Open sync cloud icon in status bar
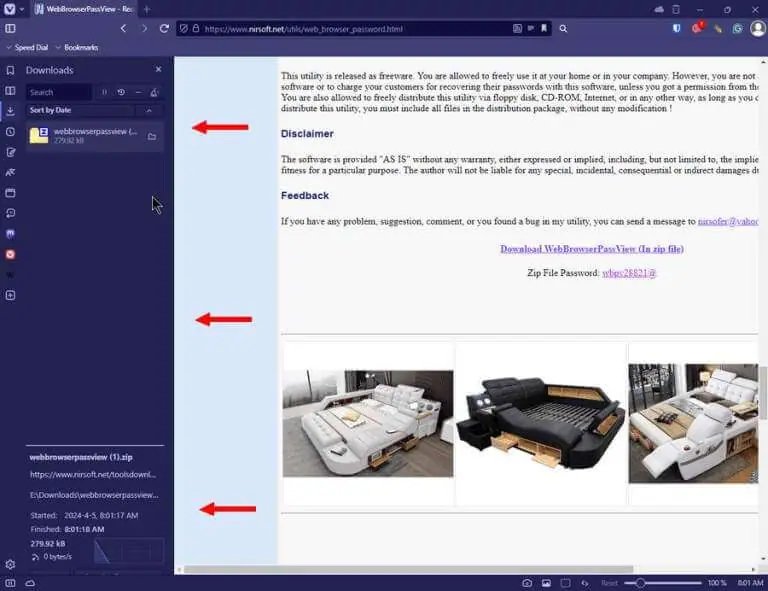Screen dimensions: 768x591 (30, 583)
